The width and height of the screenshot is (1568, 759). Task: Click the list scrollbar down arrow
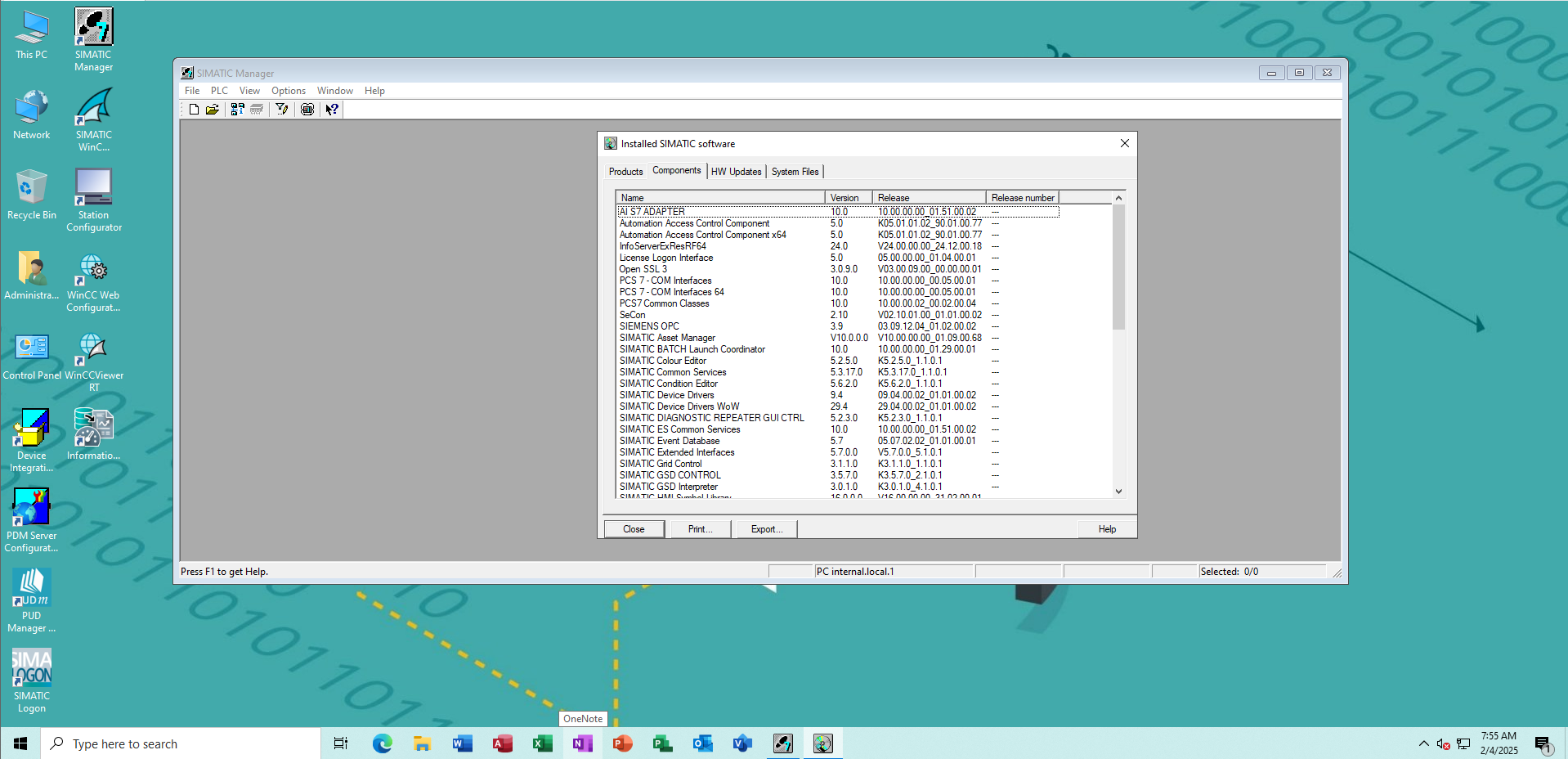point(1118,492)
